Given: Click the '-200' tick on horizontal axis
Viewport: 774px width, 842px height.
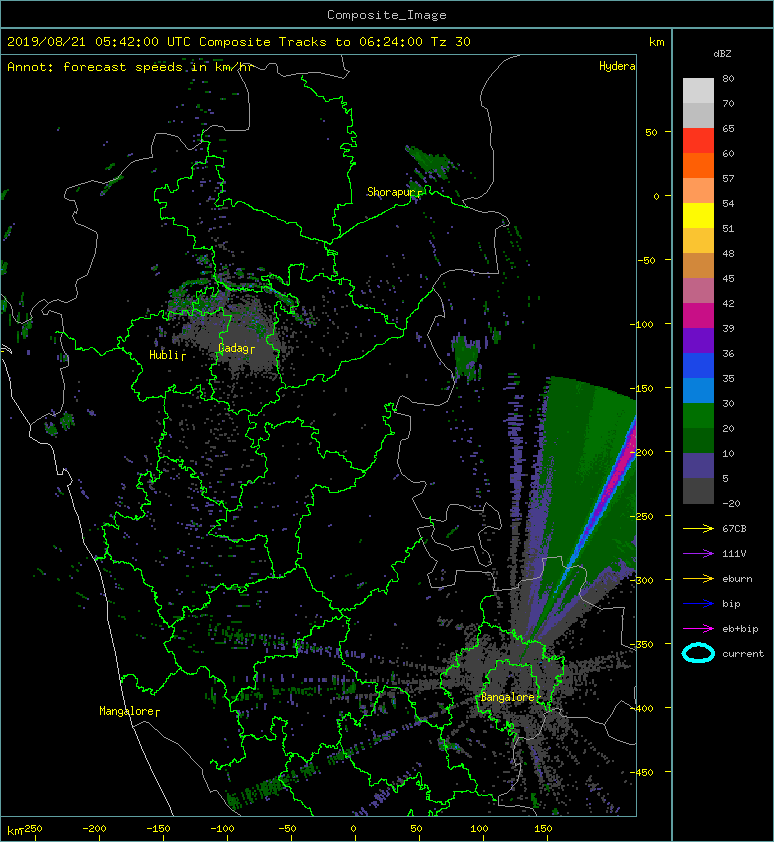Looking at the screenshot, I should [x=94, y=829].
